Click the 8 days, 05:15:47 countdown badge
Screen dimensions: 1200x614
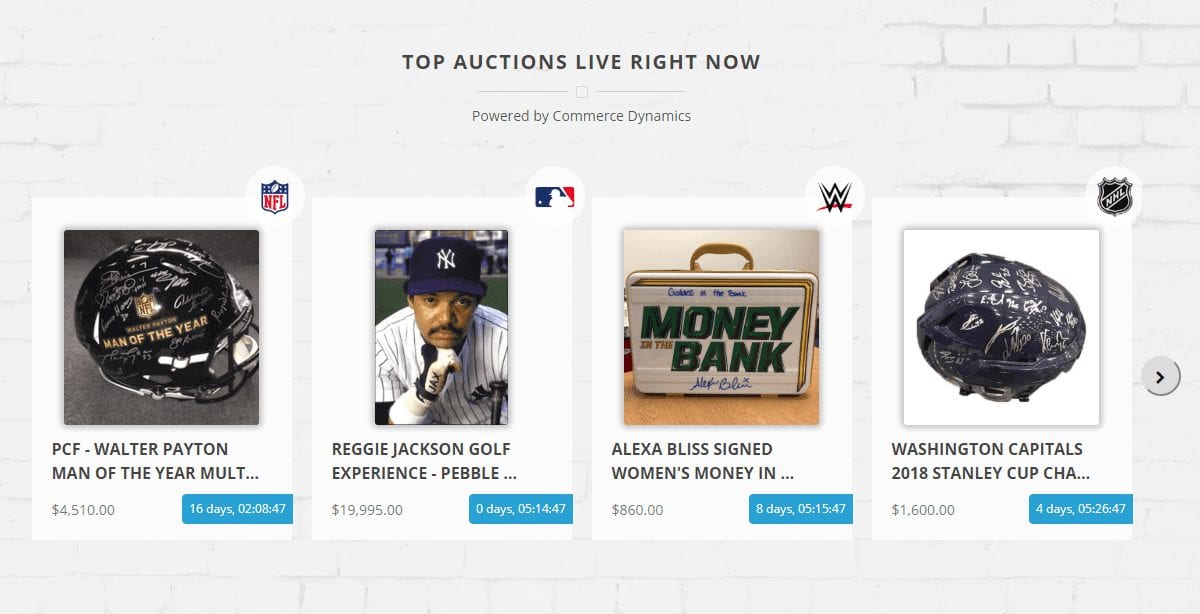pos(801,508)
